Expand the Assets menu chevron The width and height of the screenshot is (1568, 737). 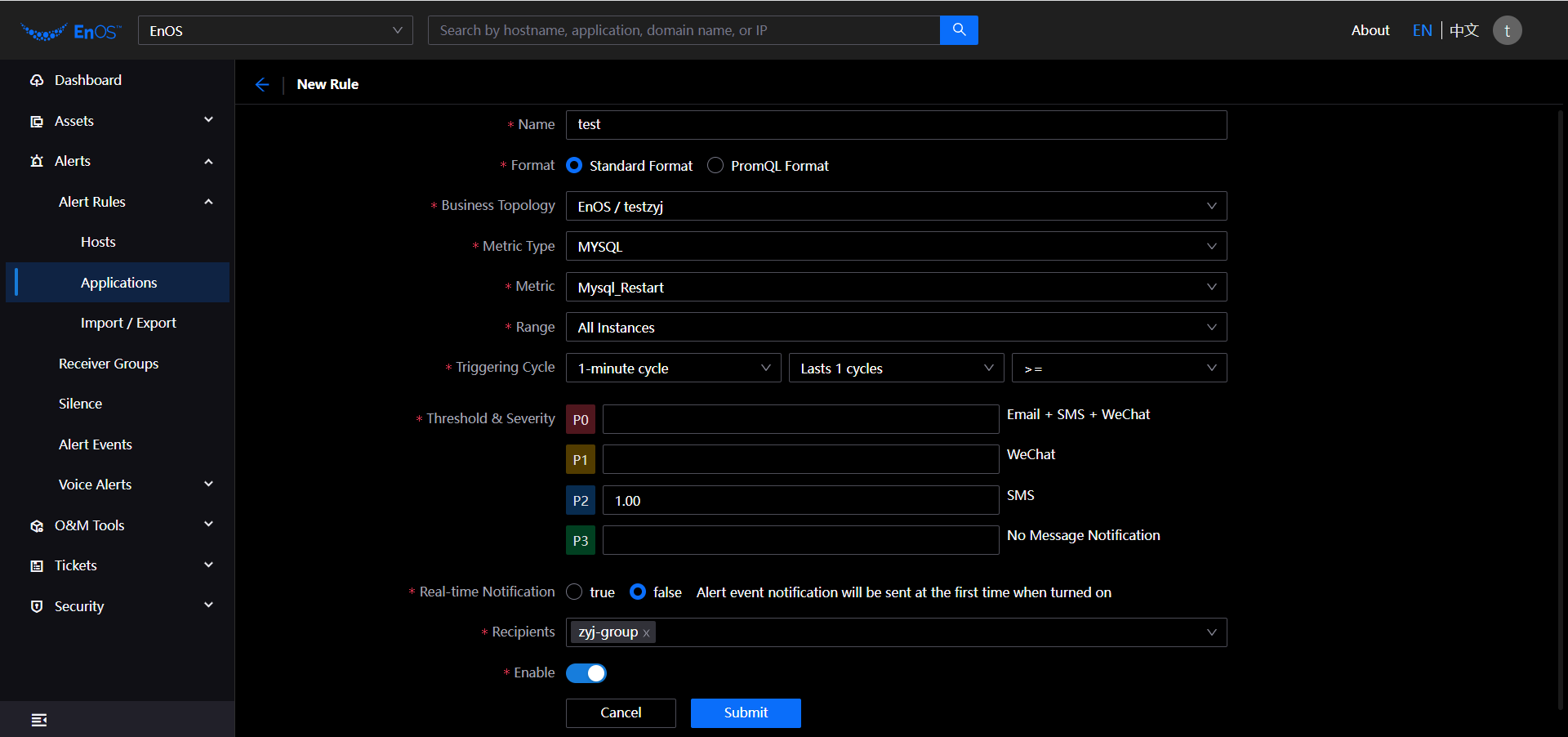(208, 120)
